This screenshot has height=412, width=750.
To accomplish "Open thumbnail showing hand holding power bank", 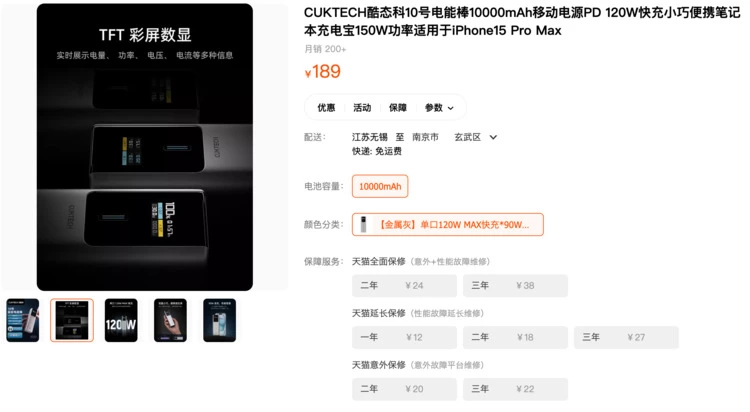I will [x=170, y=320].
